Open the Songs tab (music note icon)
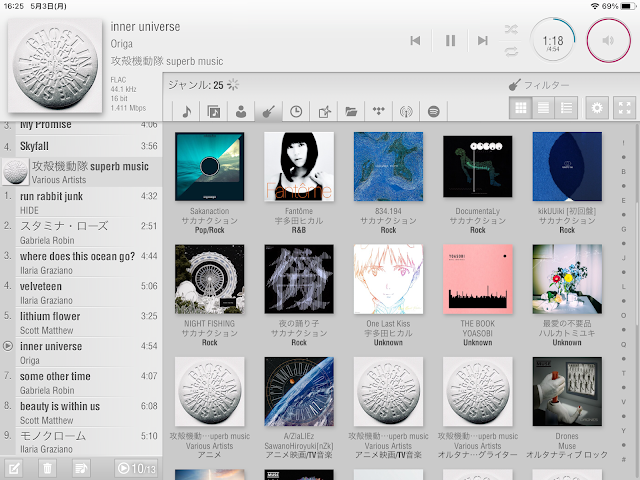 [186, 111]
